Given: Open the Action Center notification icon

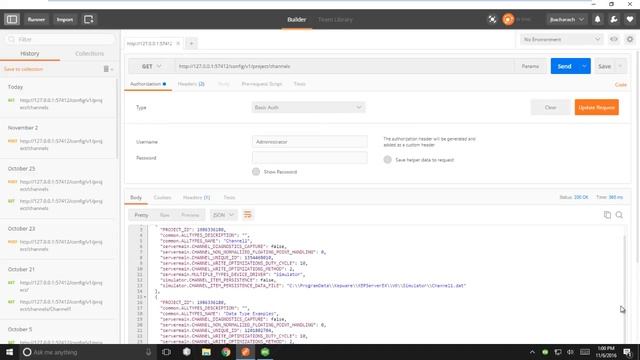Looking at the screenshot, I should [628, 352].
